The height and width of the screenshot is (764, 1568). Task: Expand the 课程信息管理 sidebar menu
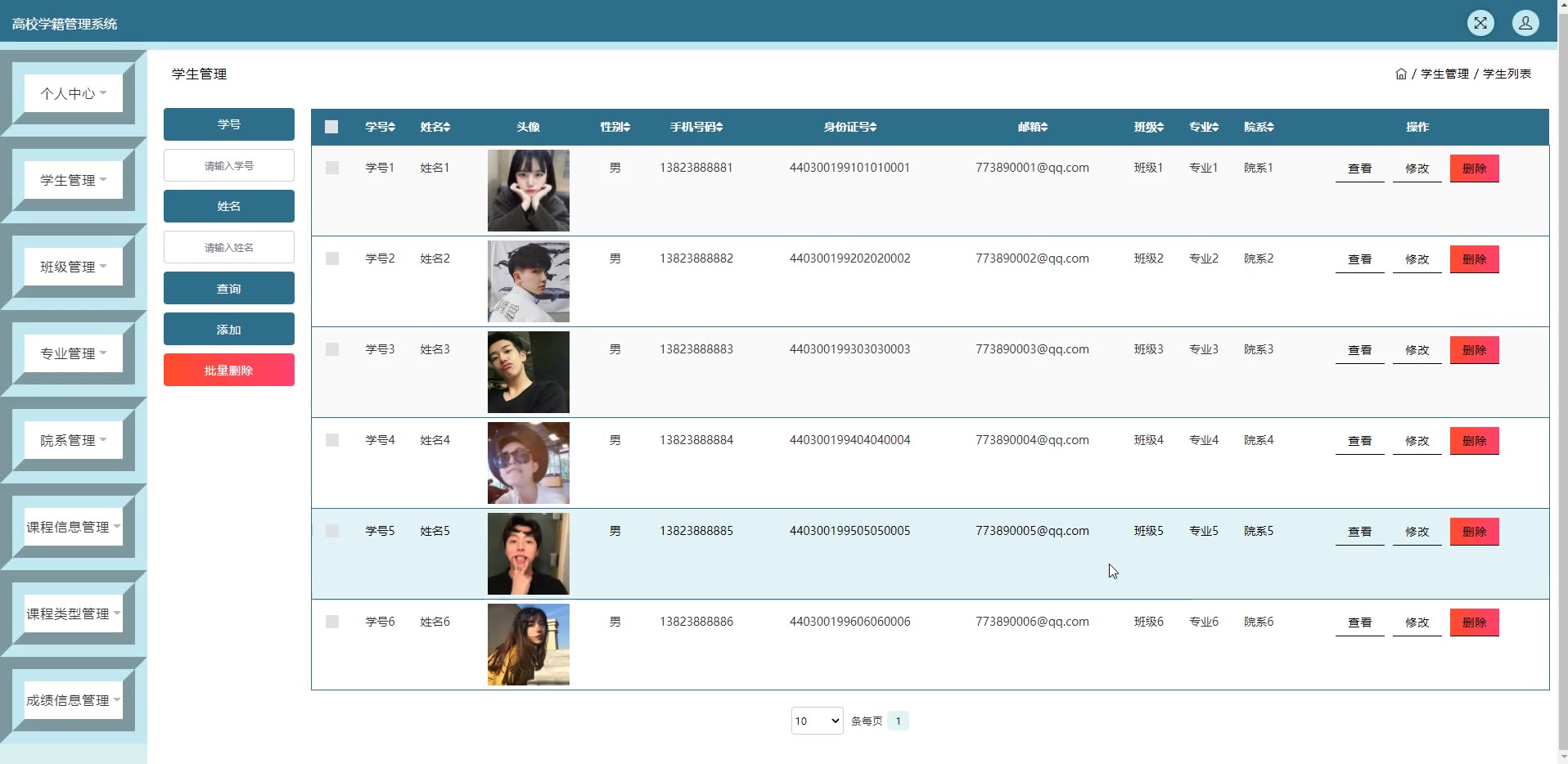click(74, 527)
